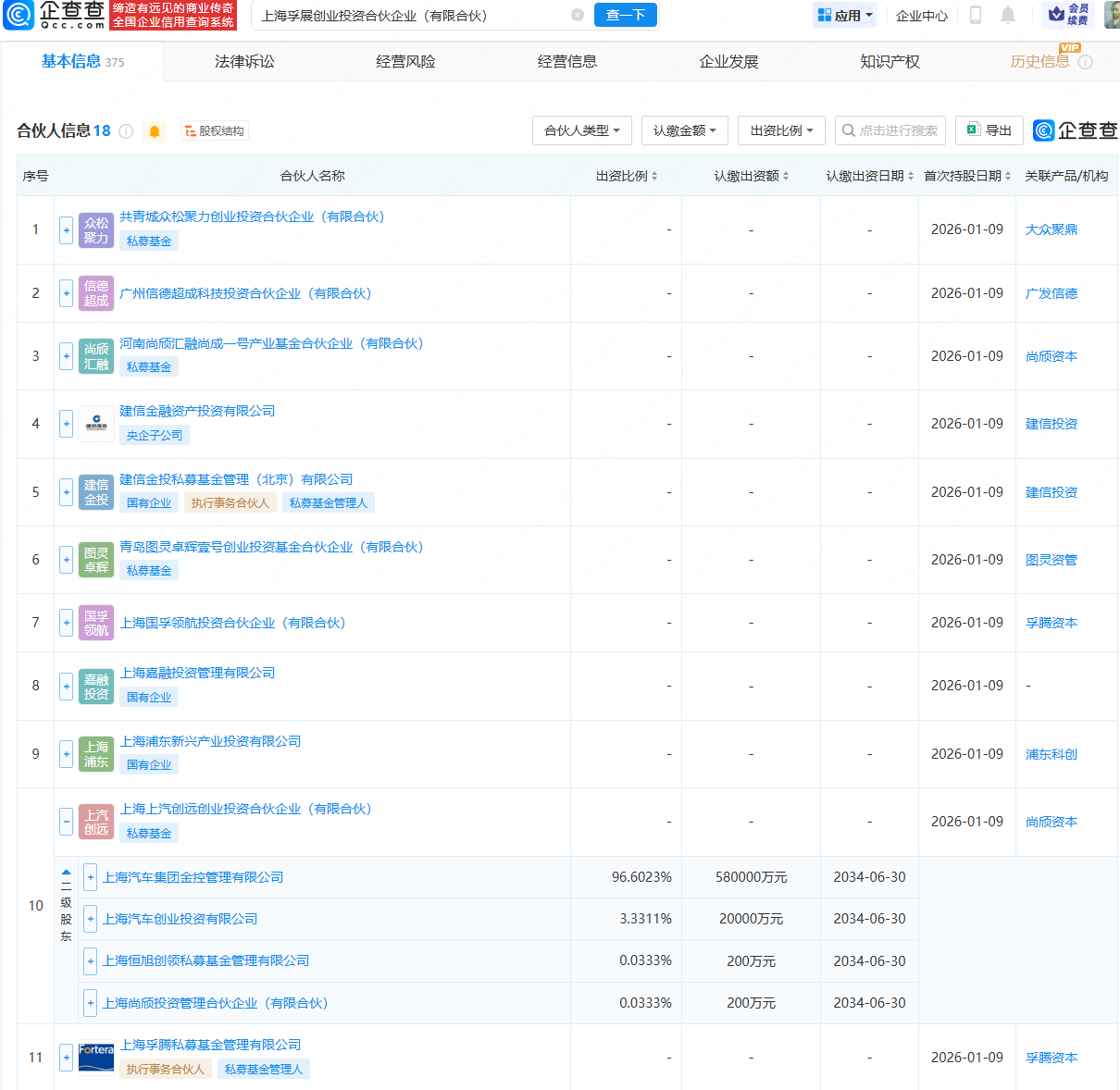Open the 认缴金额 filter dropdown
This screenshot has height=1090, width=1120.
point(684,130)
